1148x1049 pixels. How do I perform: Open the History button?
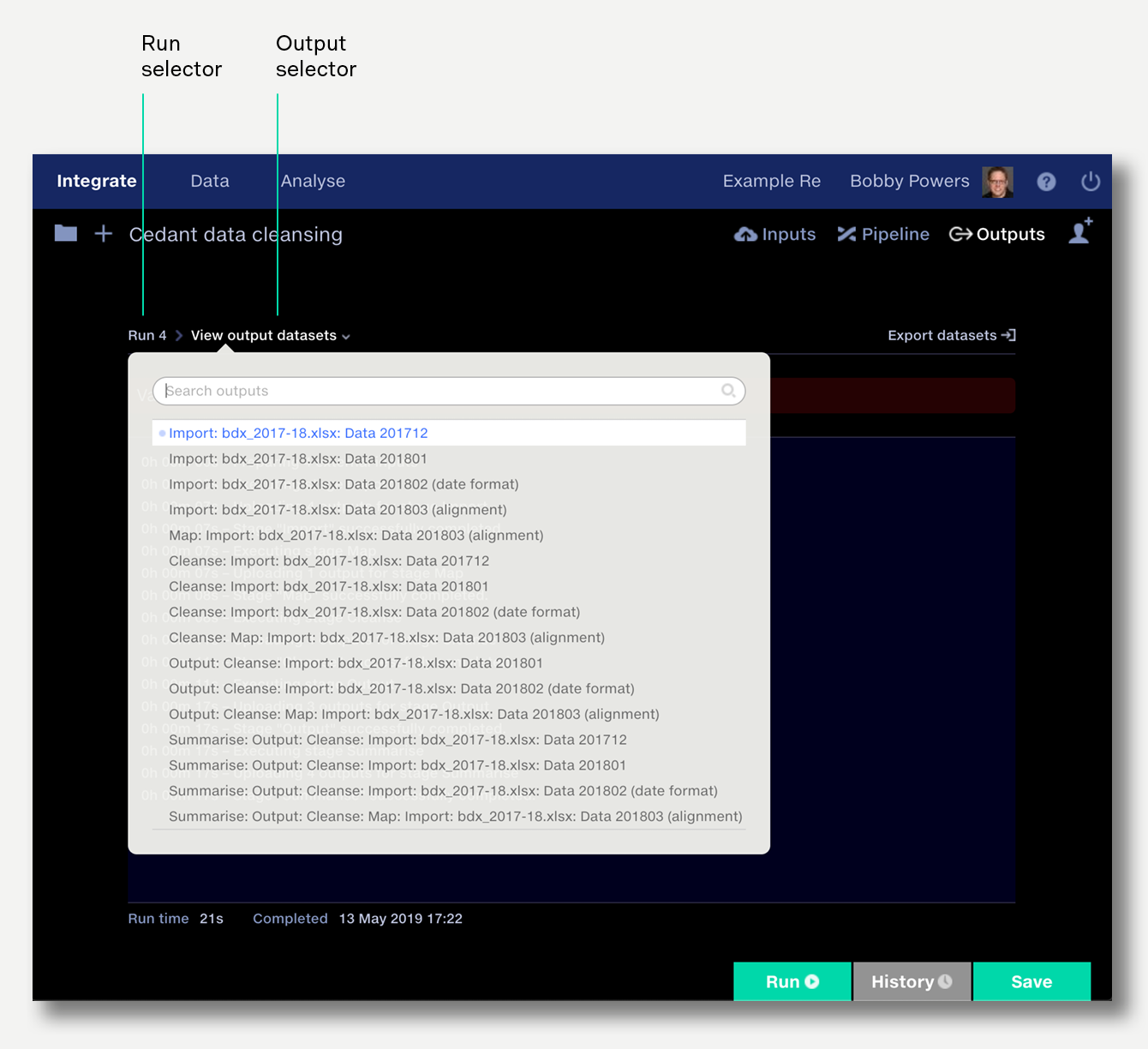point(912,981)
